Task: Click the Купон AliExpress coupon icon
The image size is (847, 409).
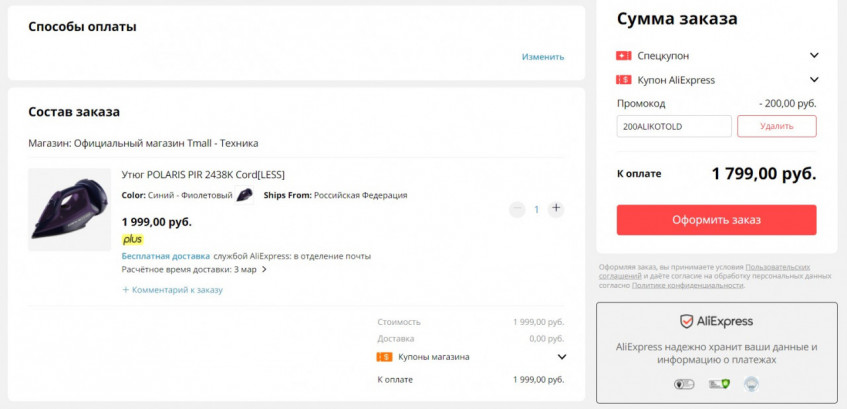Action: point(624,80)
